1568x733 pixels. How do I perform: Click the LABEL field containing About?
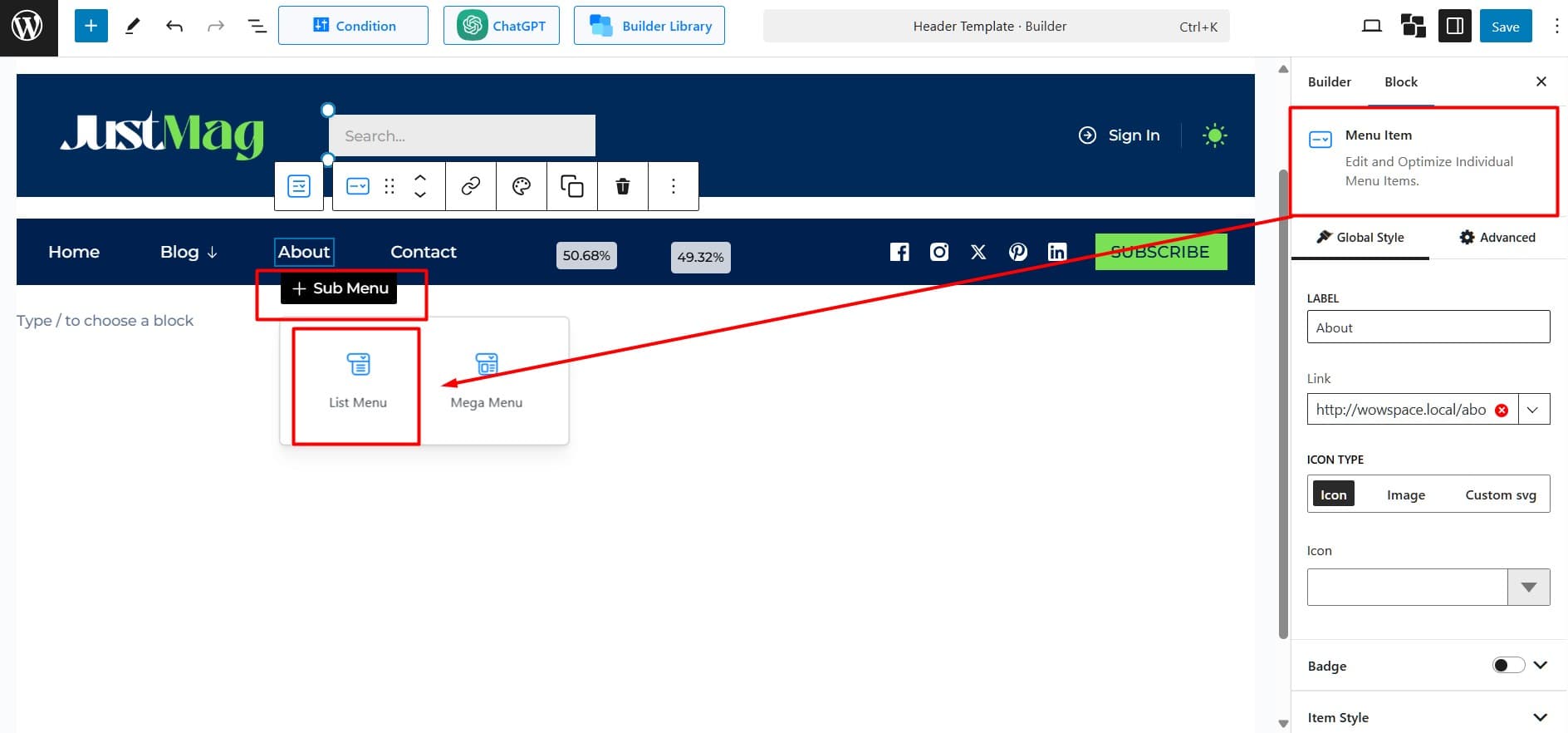click(x=1428, y=327)
